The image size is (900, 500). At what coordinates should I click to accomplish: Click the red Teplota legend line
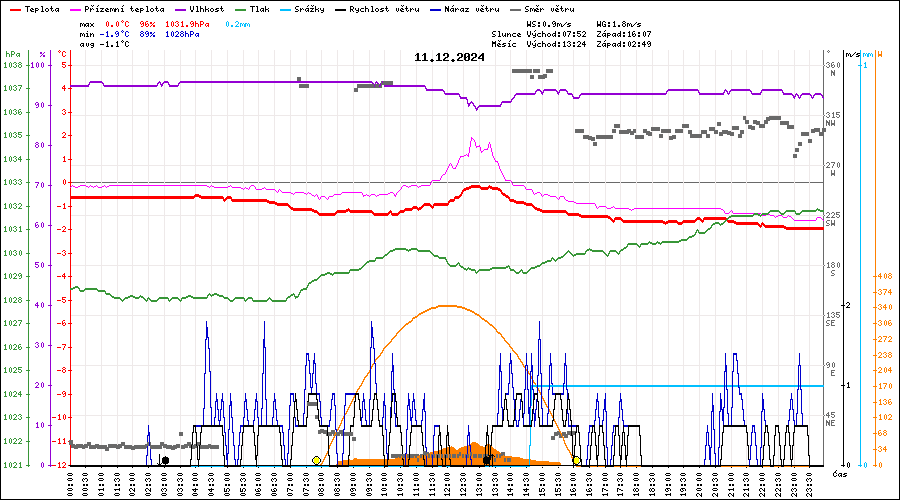(13, 9)
